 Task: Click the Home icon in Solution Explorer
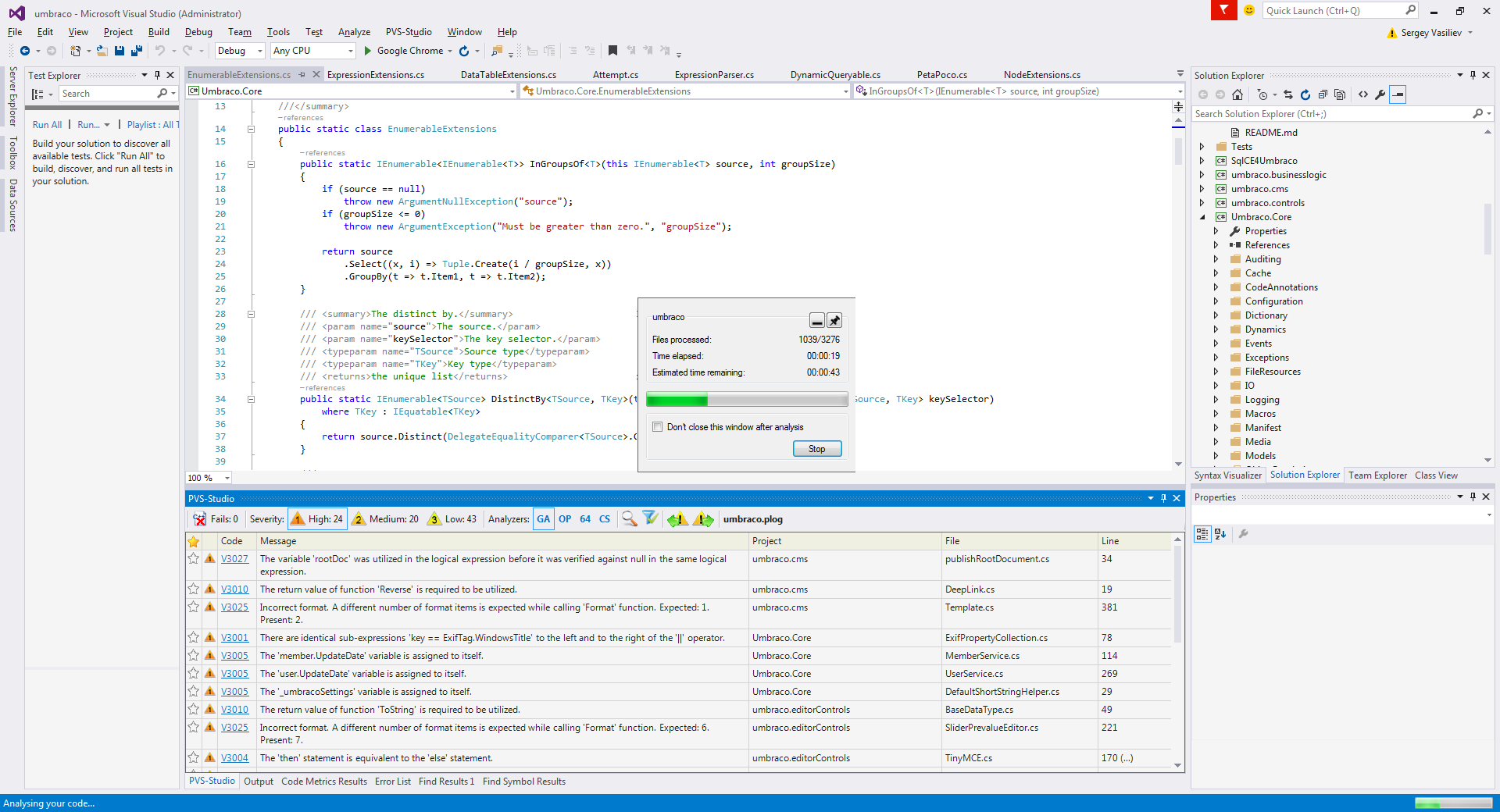1237,94
